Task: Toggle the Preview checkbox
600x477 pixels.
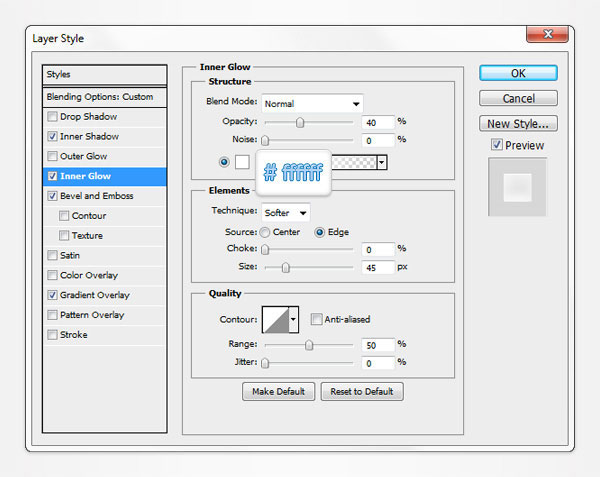Action: click(497, 145)
